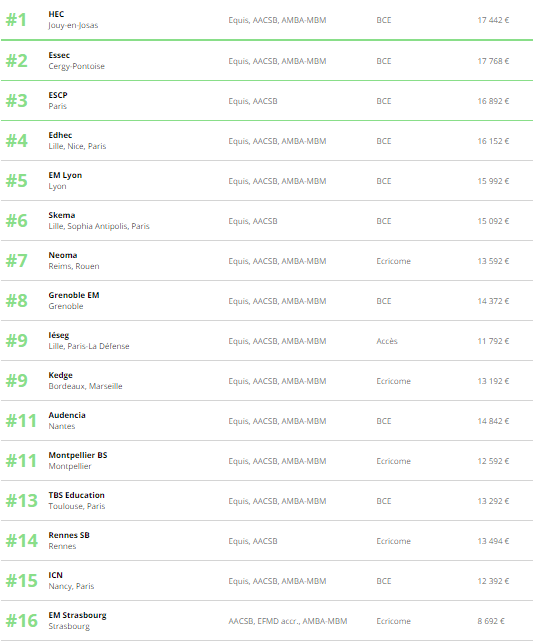Image resolution: width=533 pixels, height=642 pixels.
Task: Click the #1 rank number
Action: pyautogui.click(x=16, y=20)
